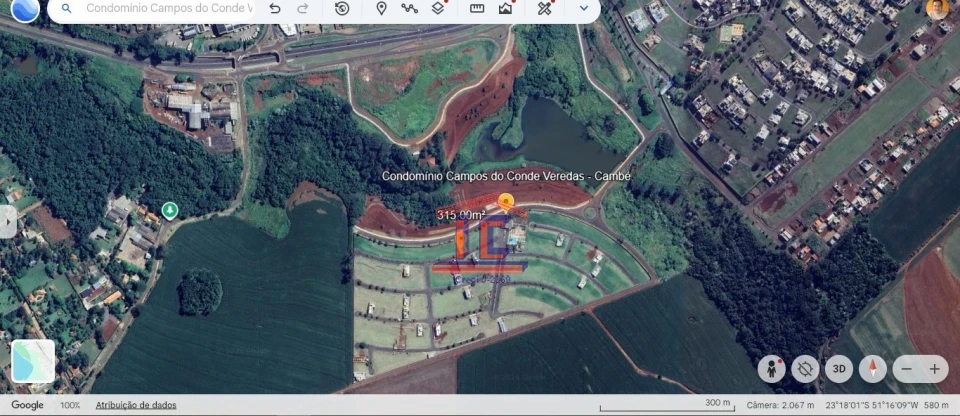
Task: Click the redo arrow in toolbar
Action: 303,9
